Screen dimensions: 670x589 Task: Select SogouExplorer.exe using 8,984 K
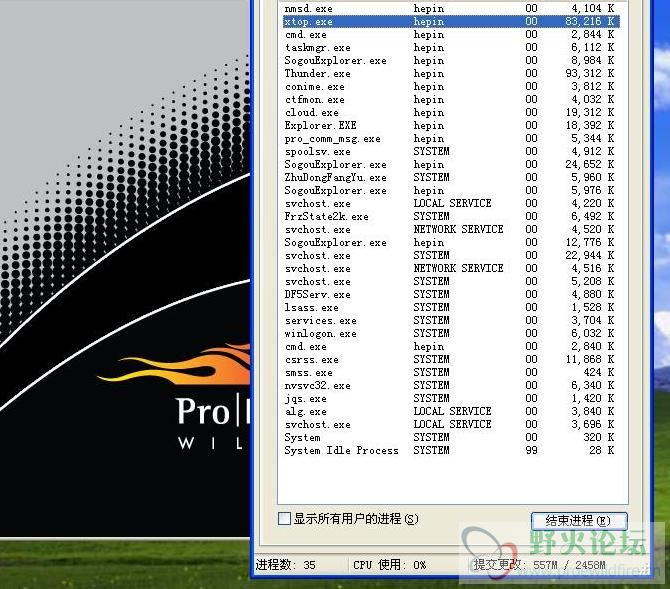click(x=451, y=61)
